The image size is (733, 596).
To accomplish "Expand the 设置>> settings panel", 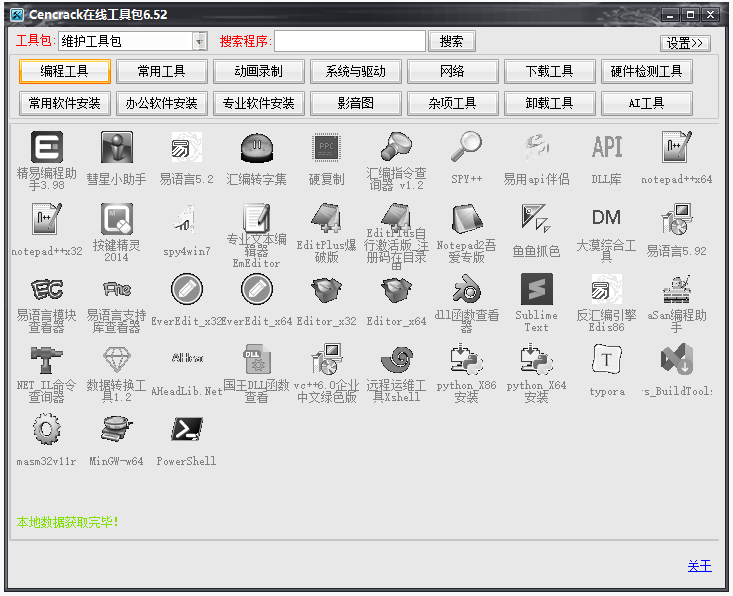I will 685,43.
